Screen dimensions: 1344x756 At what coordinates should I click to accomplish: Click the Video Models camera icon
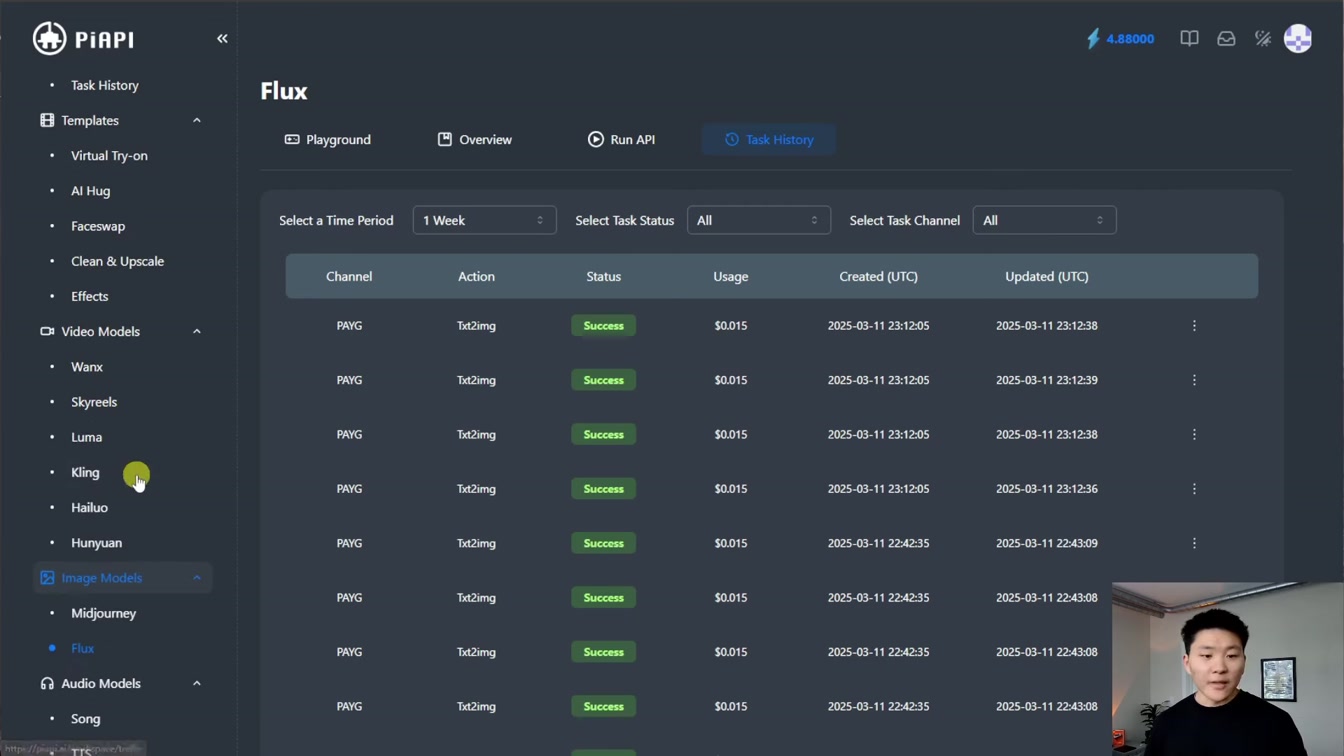(x=47, y=331)
